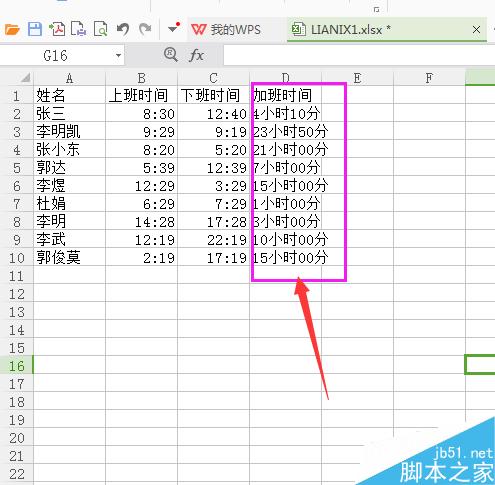Click the cell showing 9:29
This screenshot has width=495, height=485.
142,131
